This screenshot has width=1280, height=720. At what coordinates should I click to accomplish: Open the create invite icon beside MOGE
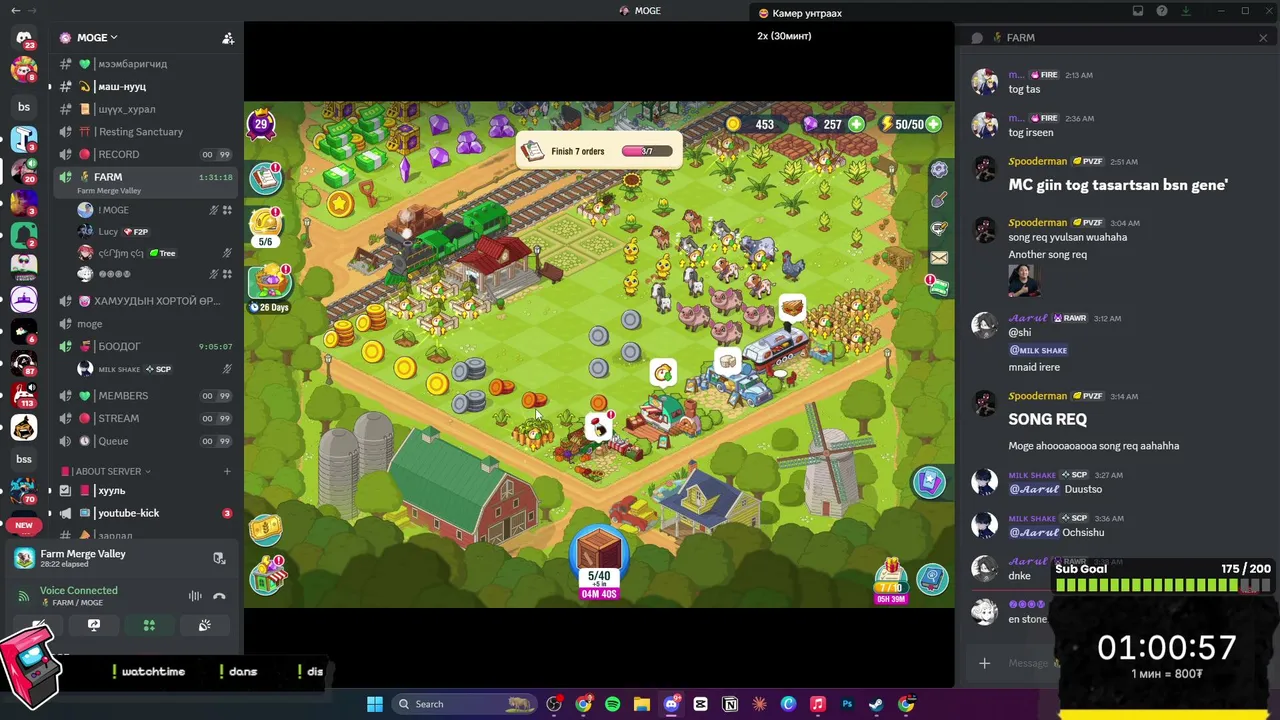click(x=228, y=38)
